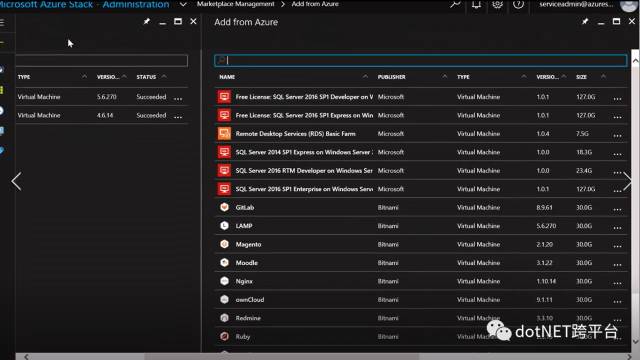Viewport: 640px width, 360px height.
Task: Click the ownCloud item icon
Action: (224, 299)
